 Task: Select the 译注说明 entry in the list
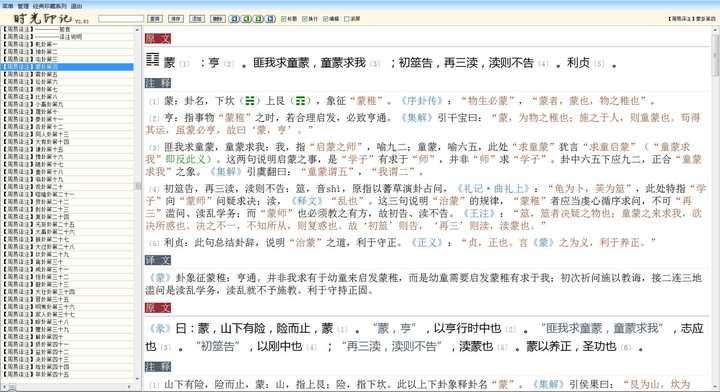pos(67,37)
